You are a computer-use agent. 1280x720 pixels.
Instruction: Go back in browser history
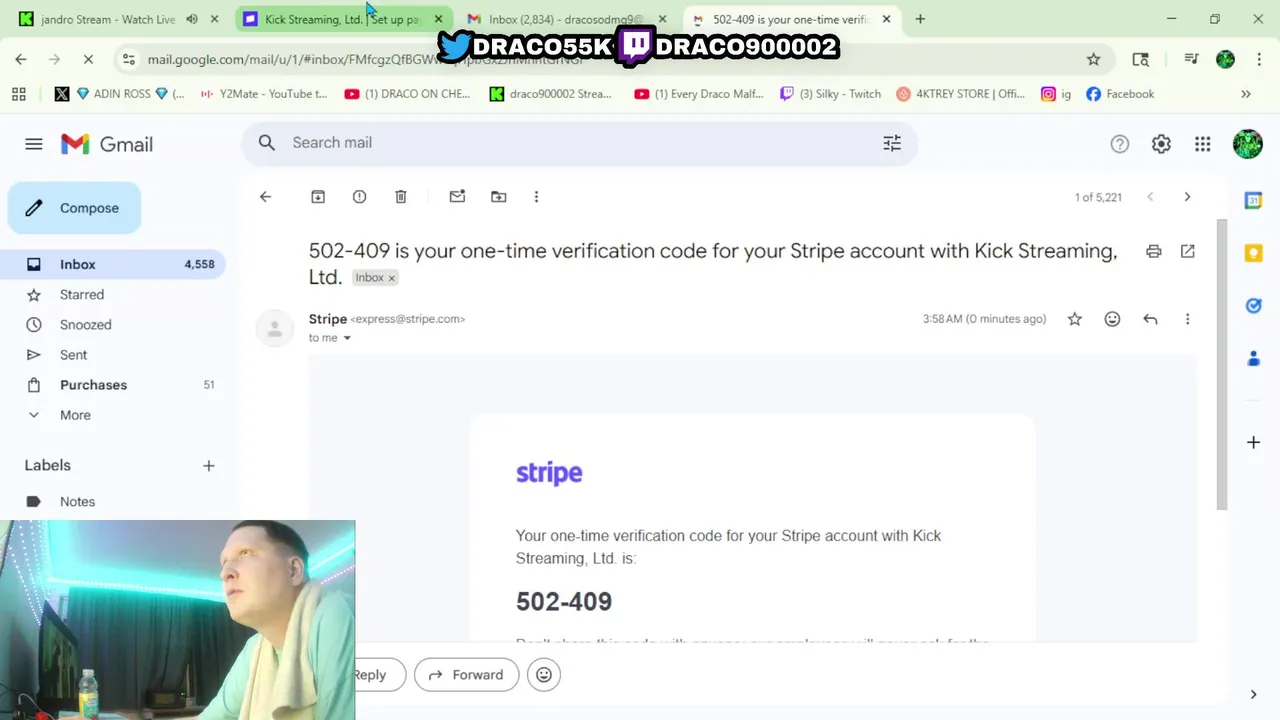click(21, 60)
